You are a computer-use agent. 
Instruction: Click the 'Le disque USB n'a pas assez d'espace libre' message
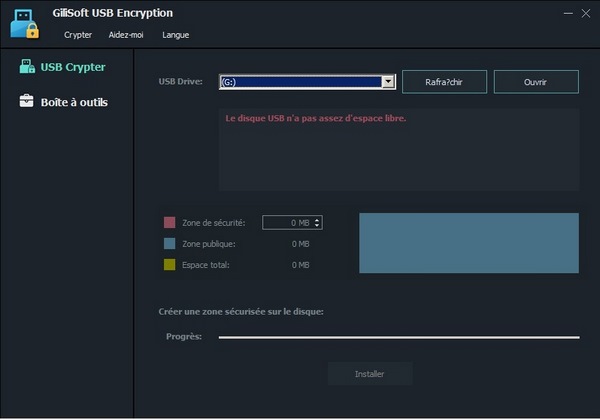coord(316,118)
